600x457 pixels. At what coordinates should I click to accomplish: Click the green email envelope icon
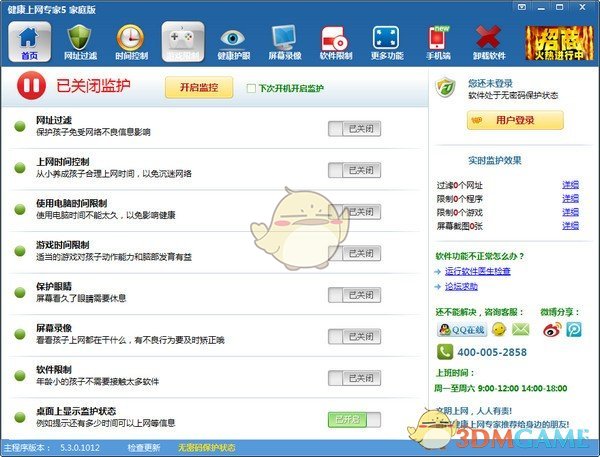tap(520, 328)
